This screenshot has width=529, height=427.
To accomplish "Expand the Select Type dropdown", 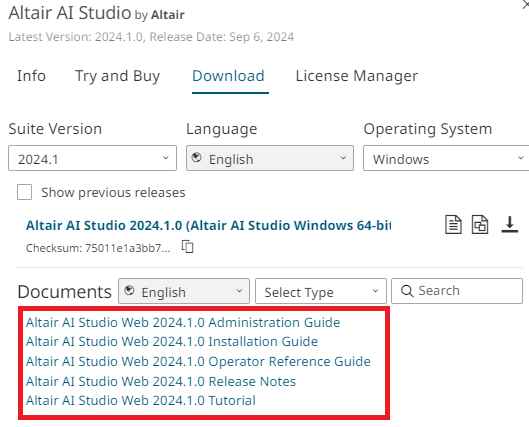I will [x=321, y=291].
